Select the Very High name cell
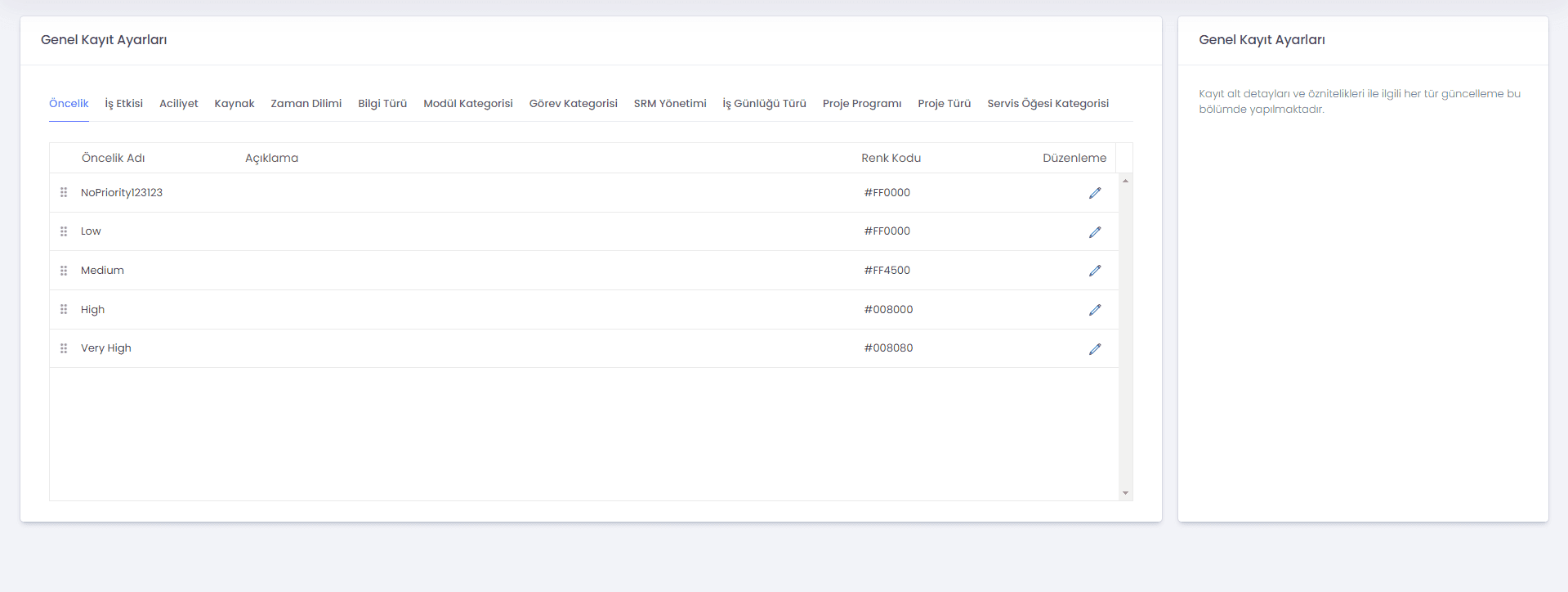 [x=106, y=348]
